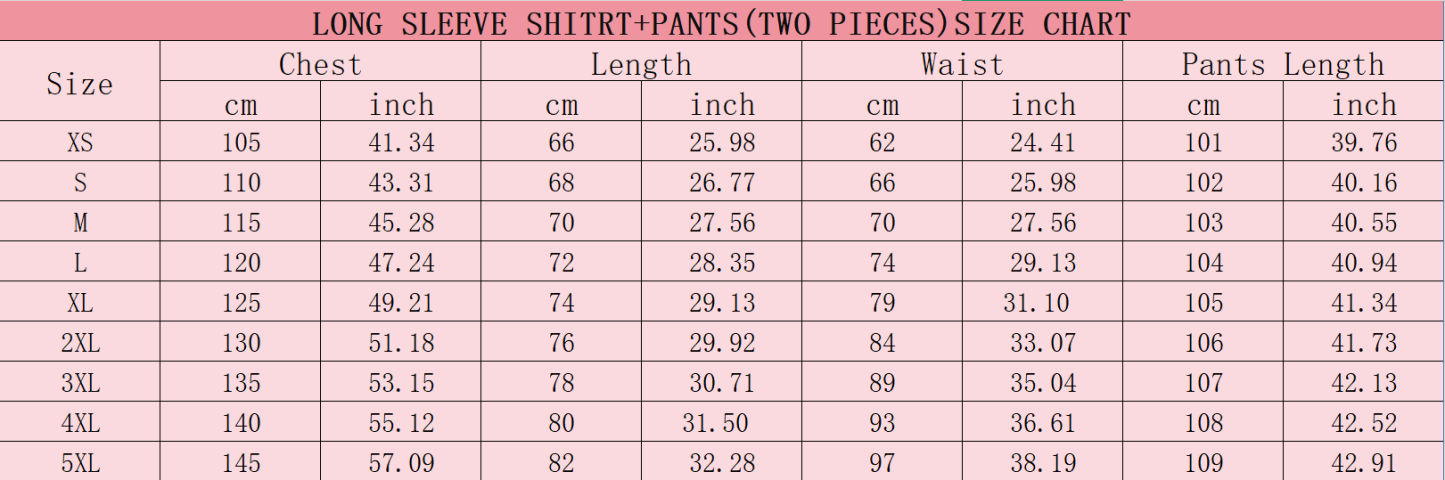Select the 3XL row label
The width and height of the screenshot is (1445, 480).
[x=80, y=382]
